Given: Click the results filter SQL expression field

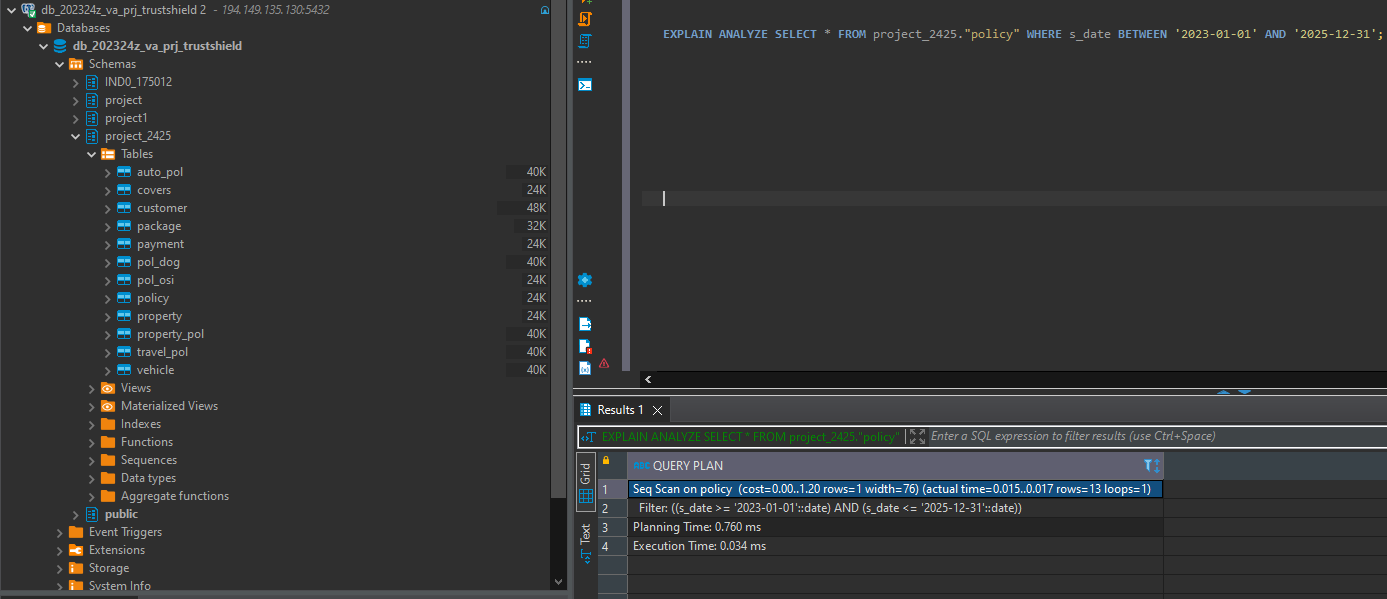Looking at the screenshot, I should 1150,437.
